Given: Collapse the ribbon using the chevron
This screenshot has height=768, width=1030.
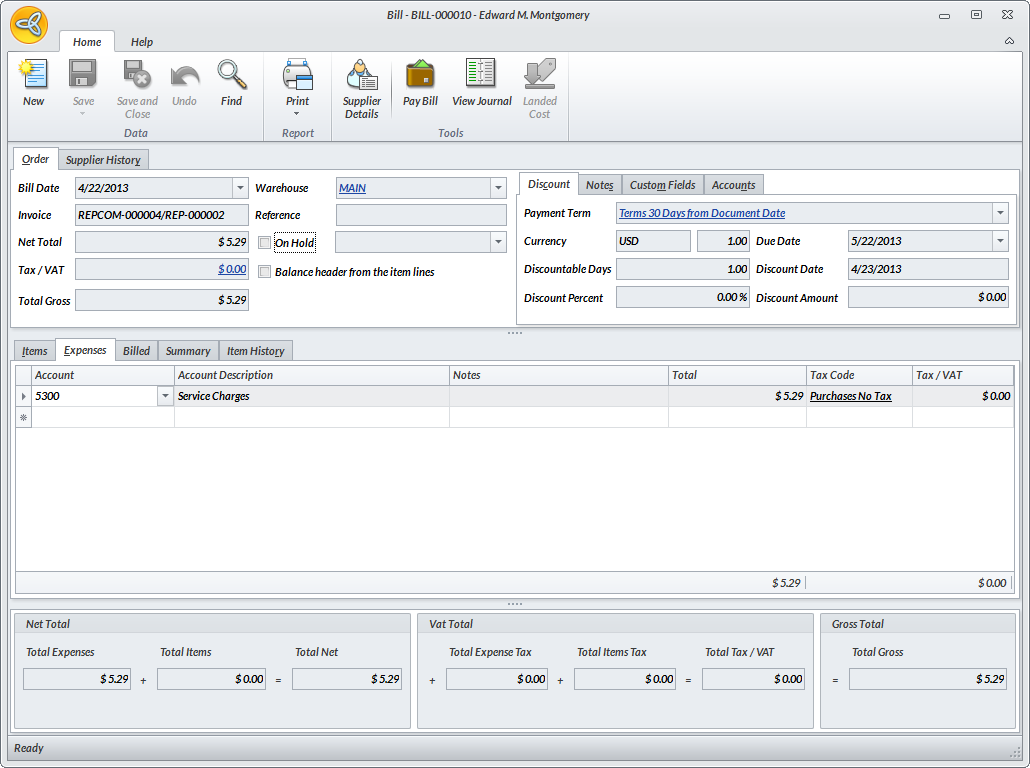Looking at the screenshot, I should click(x=1009, y=41).
